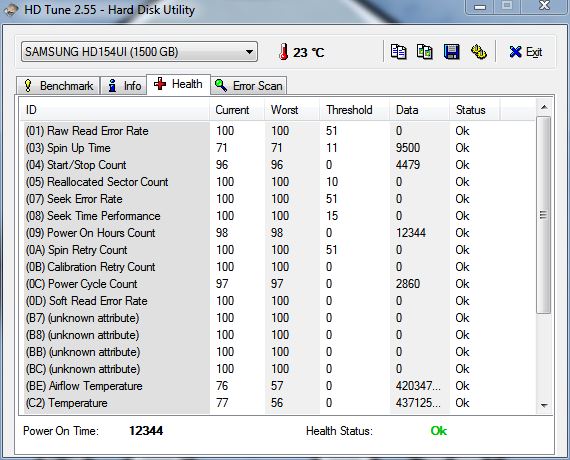Click the 437125... data value
Screen dimensions: 570x460
(x=418, y=403)
